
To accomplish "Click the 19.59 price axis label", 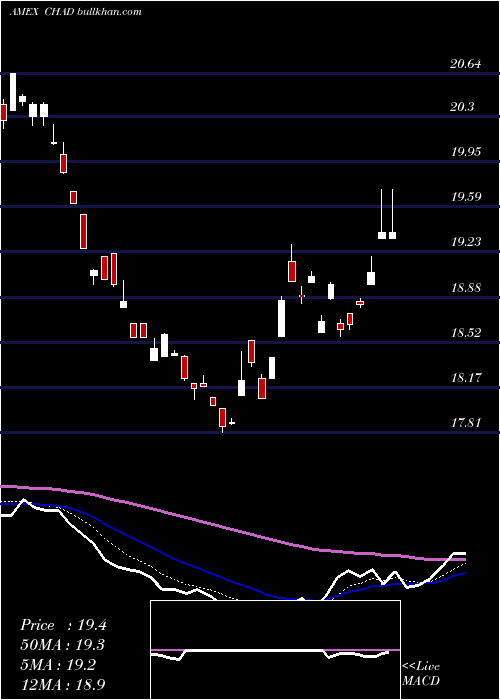I will 466,197.
